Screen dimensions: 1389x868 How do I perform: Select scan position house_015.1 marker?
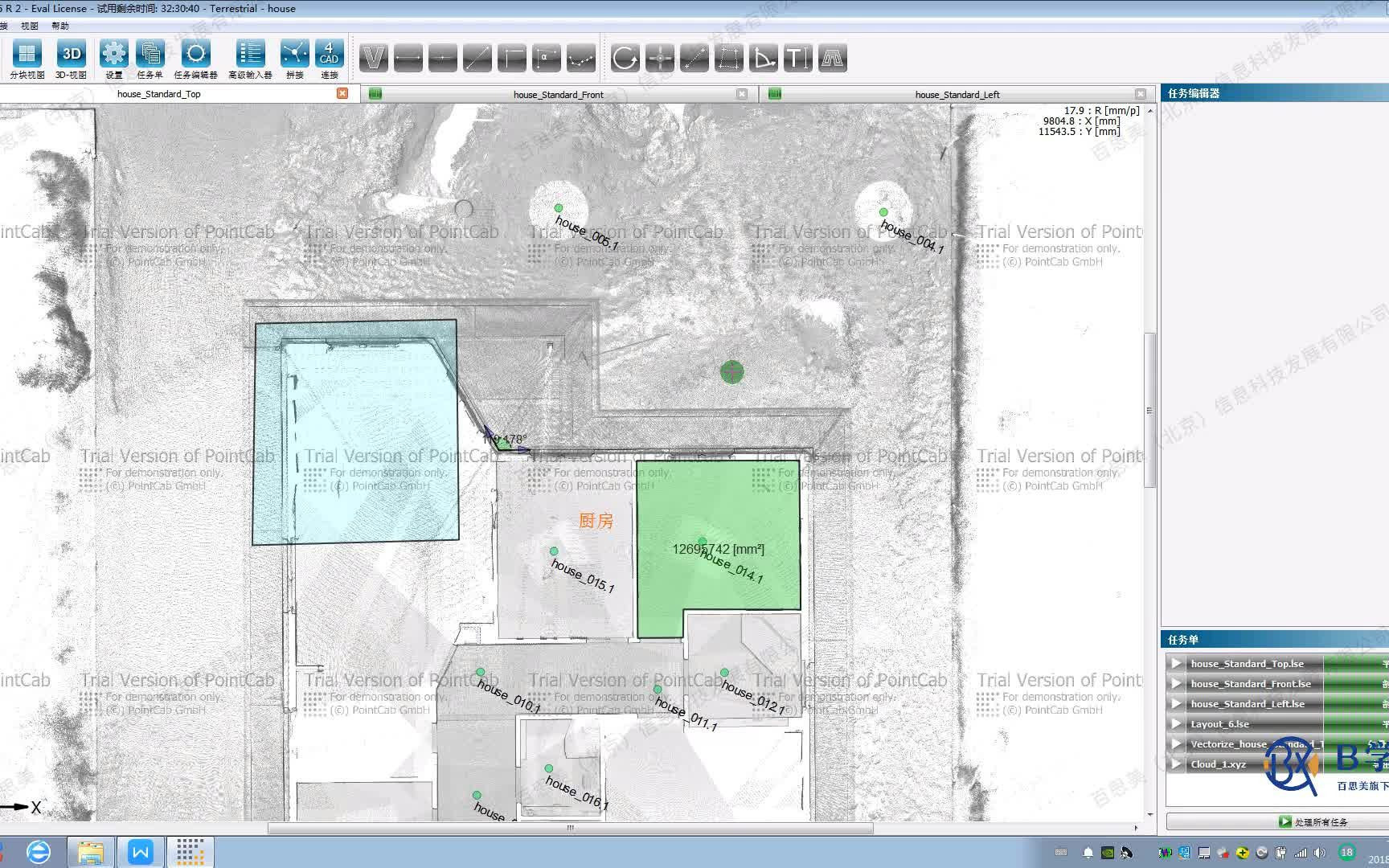coord(554,551)
